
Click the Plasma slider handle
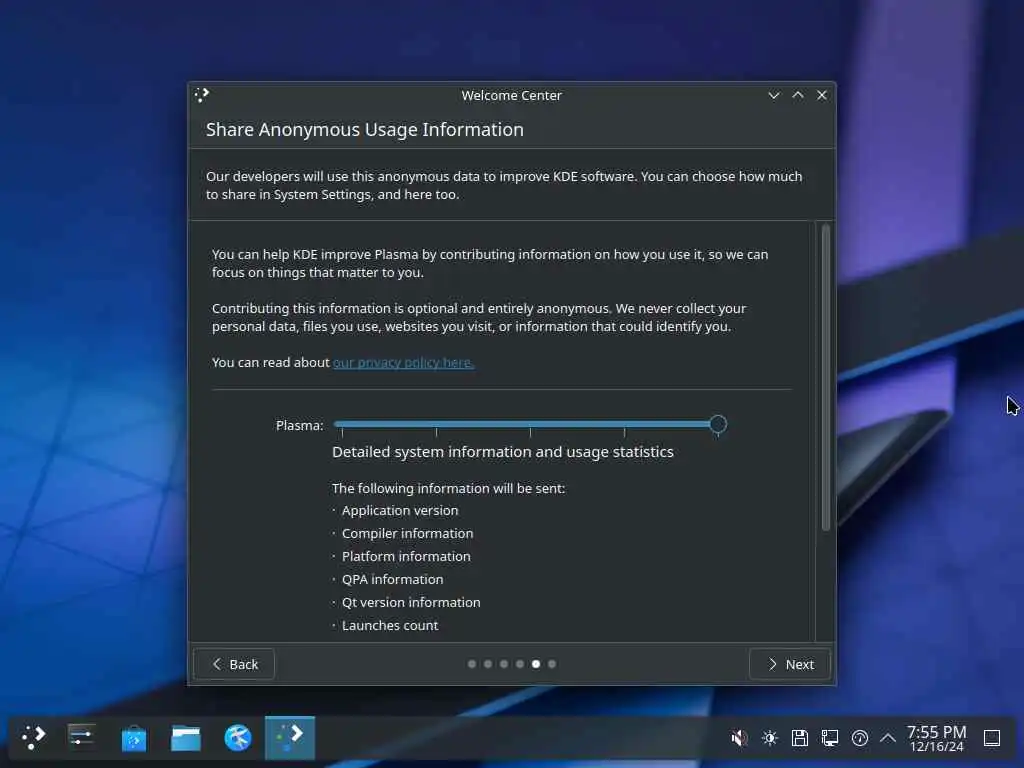click(718, 424)
